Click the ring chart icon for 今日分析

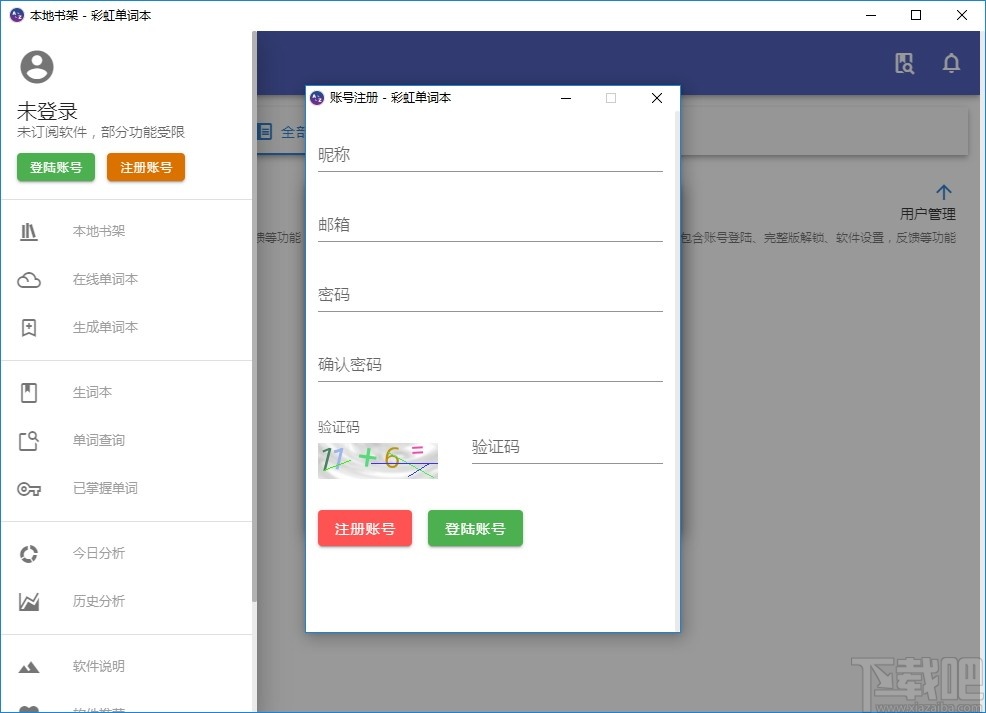tap(29, 554)
